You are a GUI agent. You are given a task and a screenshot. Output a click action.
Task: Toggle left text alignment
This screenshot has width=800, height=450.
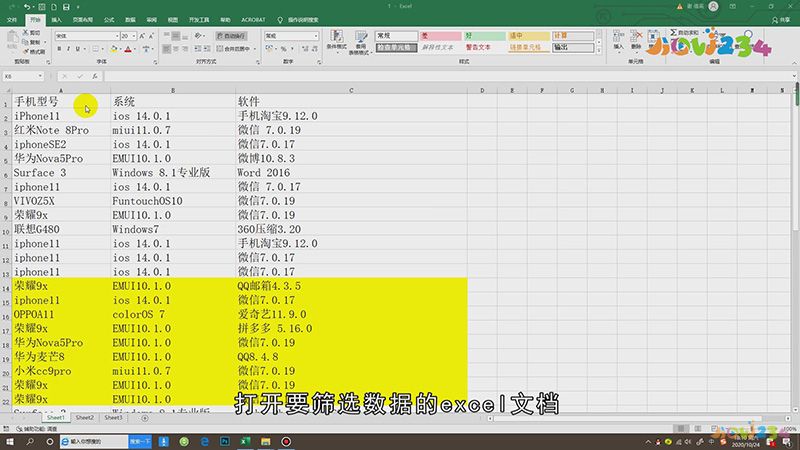(167, 49)
